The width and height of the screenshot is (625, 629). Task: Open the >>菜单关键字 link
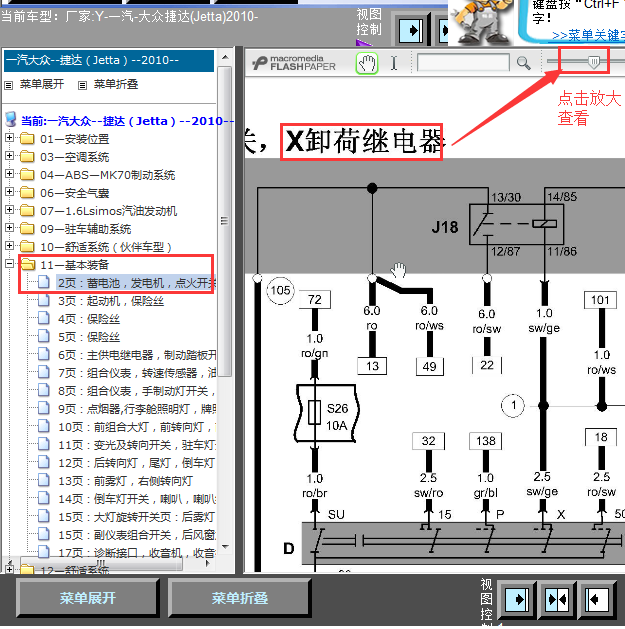588,36
